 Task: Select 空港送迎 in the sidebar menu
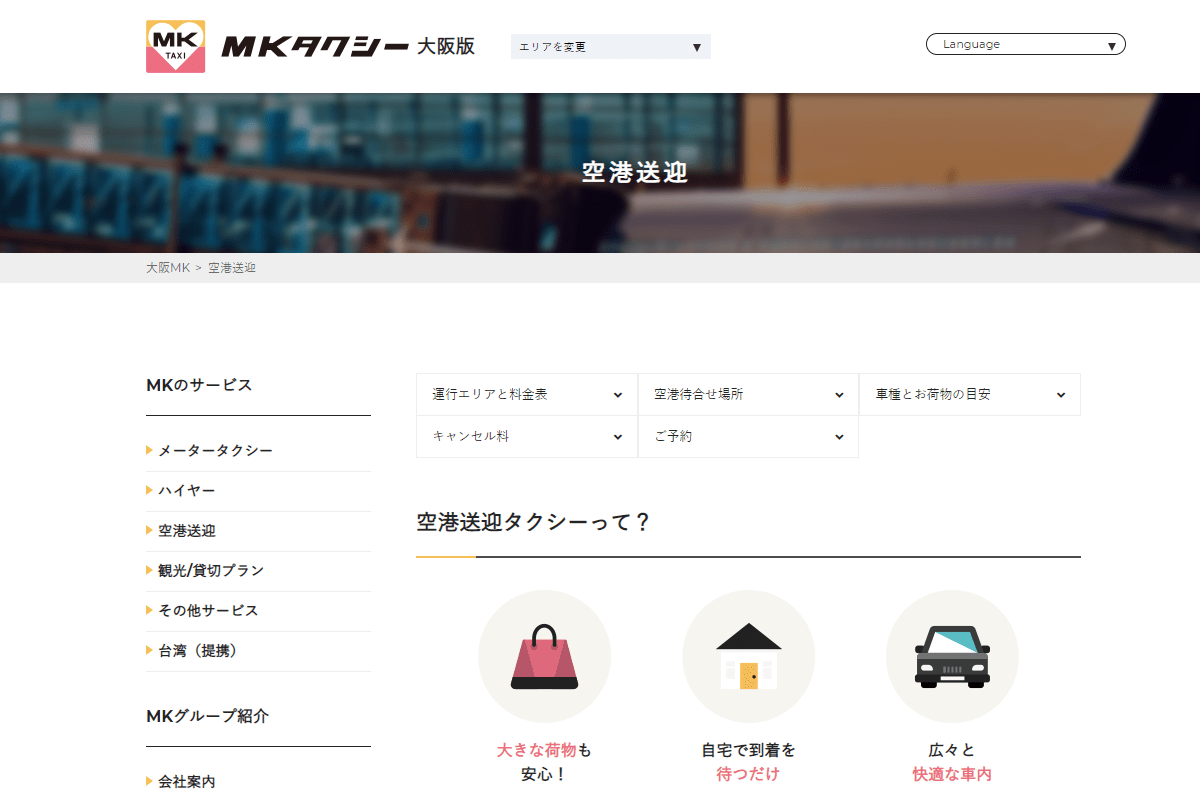(186, 531)
